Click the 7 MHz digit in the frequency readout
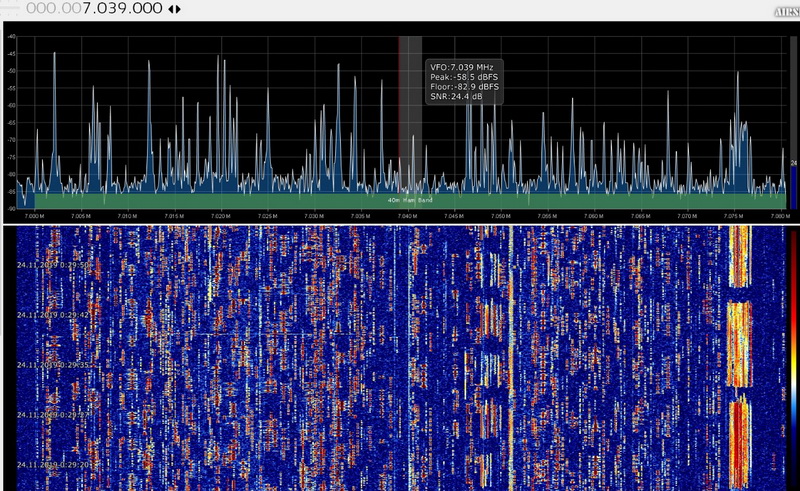 coord(86,8)
